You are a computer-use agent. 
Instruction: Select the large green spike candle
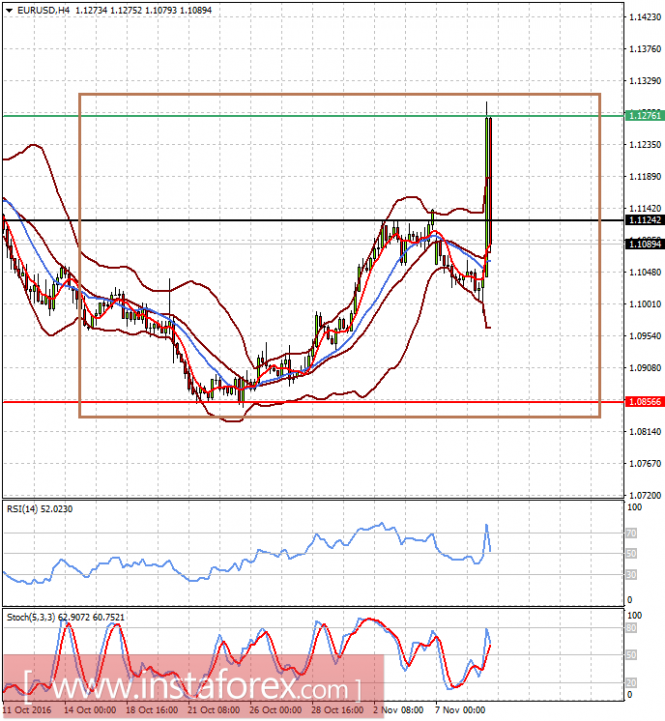point(487,197)
